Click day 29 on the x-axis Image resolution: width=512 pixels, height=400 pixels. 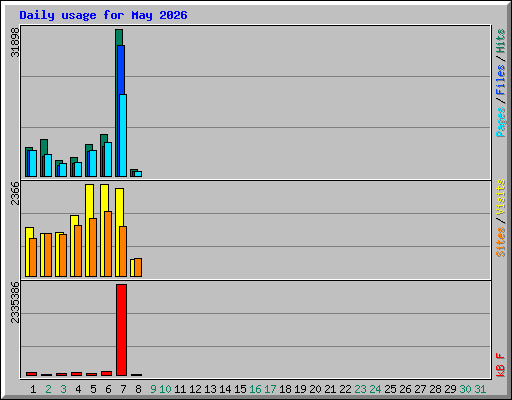[450, 389]
